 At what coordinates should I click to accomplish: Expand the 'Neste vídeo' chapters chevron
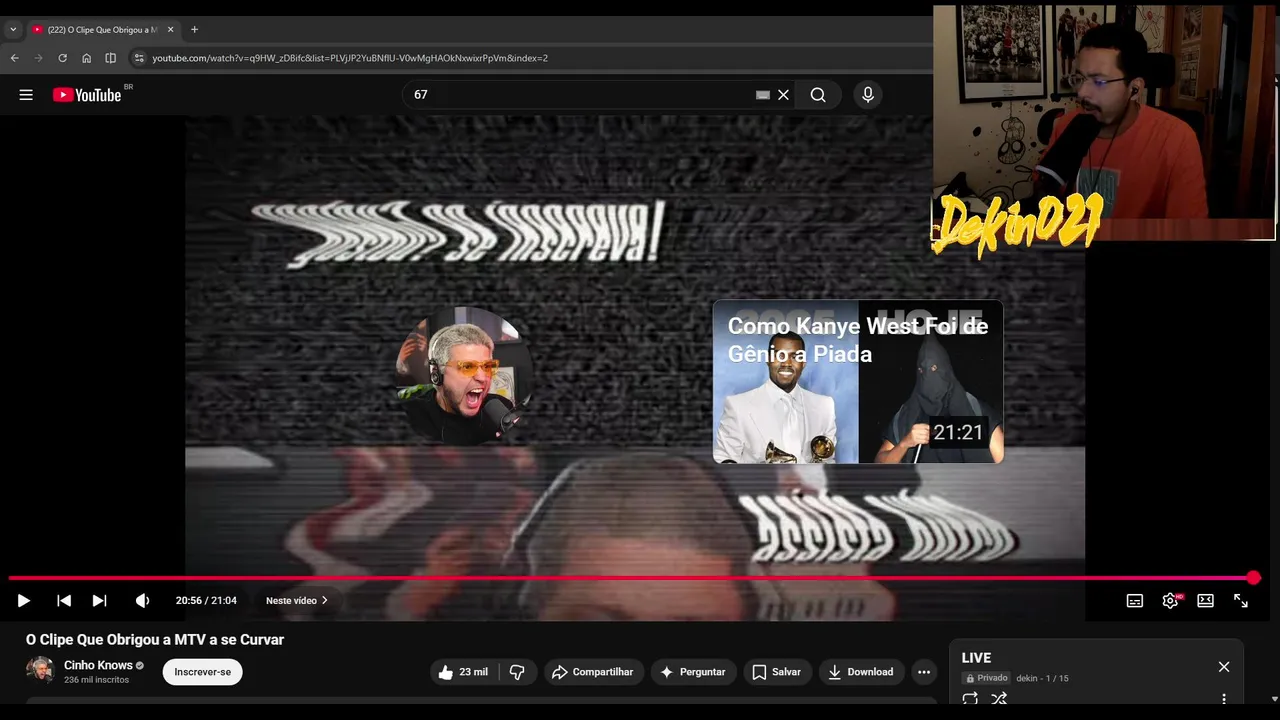click(324, 601)
